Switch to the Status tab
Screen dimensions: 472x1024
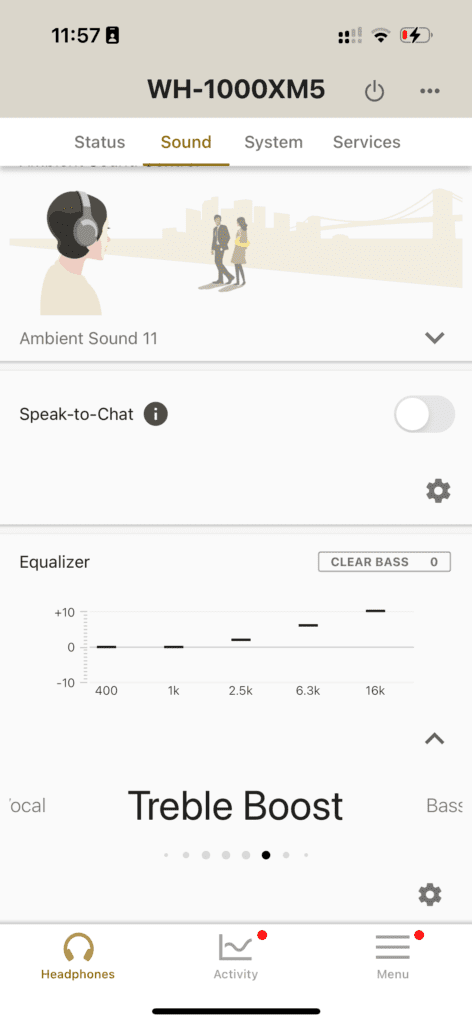click(99, 142)
